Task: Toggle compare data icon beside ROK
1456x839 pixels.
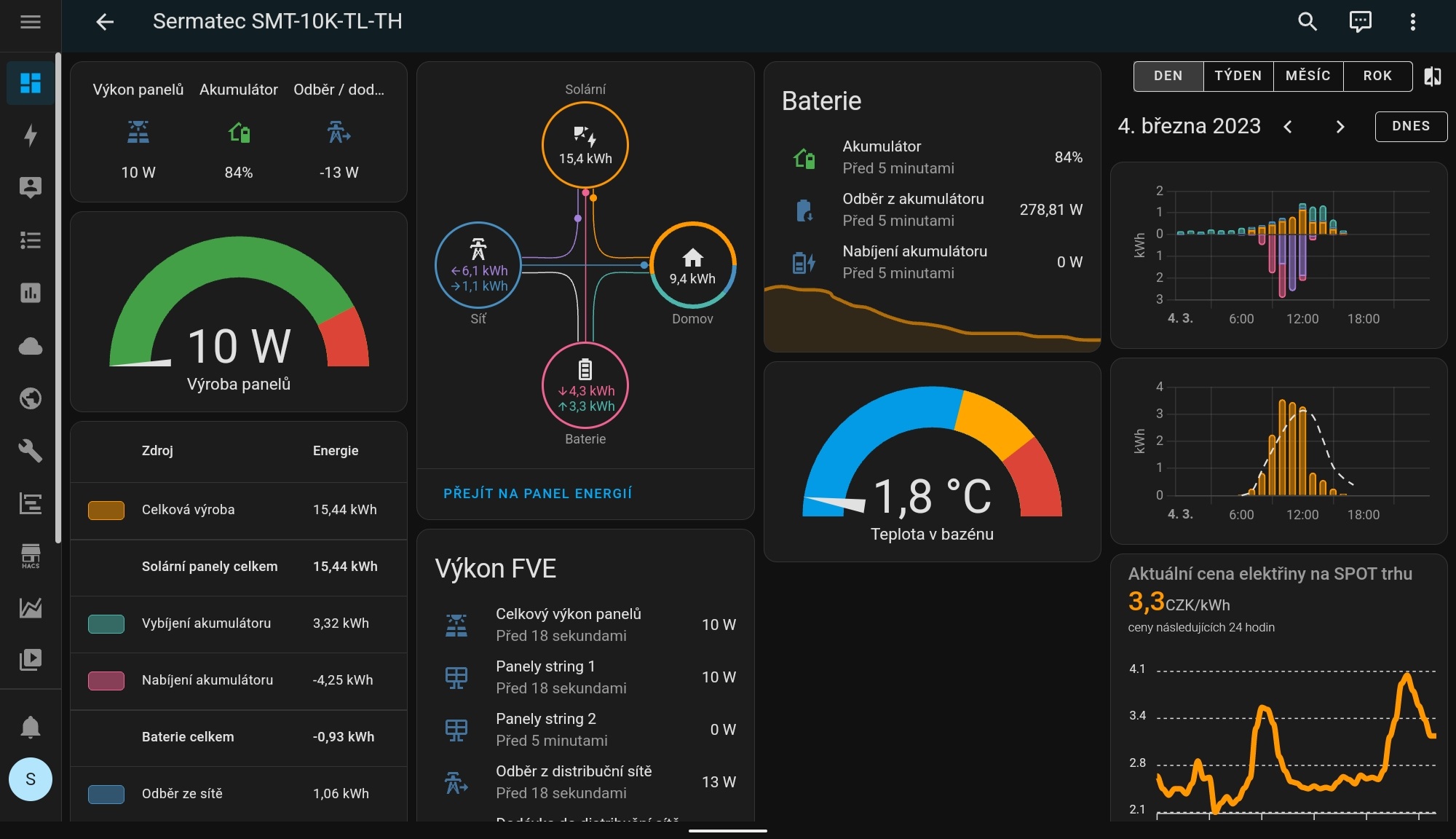Action: coord(1432,76)
